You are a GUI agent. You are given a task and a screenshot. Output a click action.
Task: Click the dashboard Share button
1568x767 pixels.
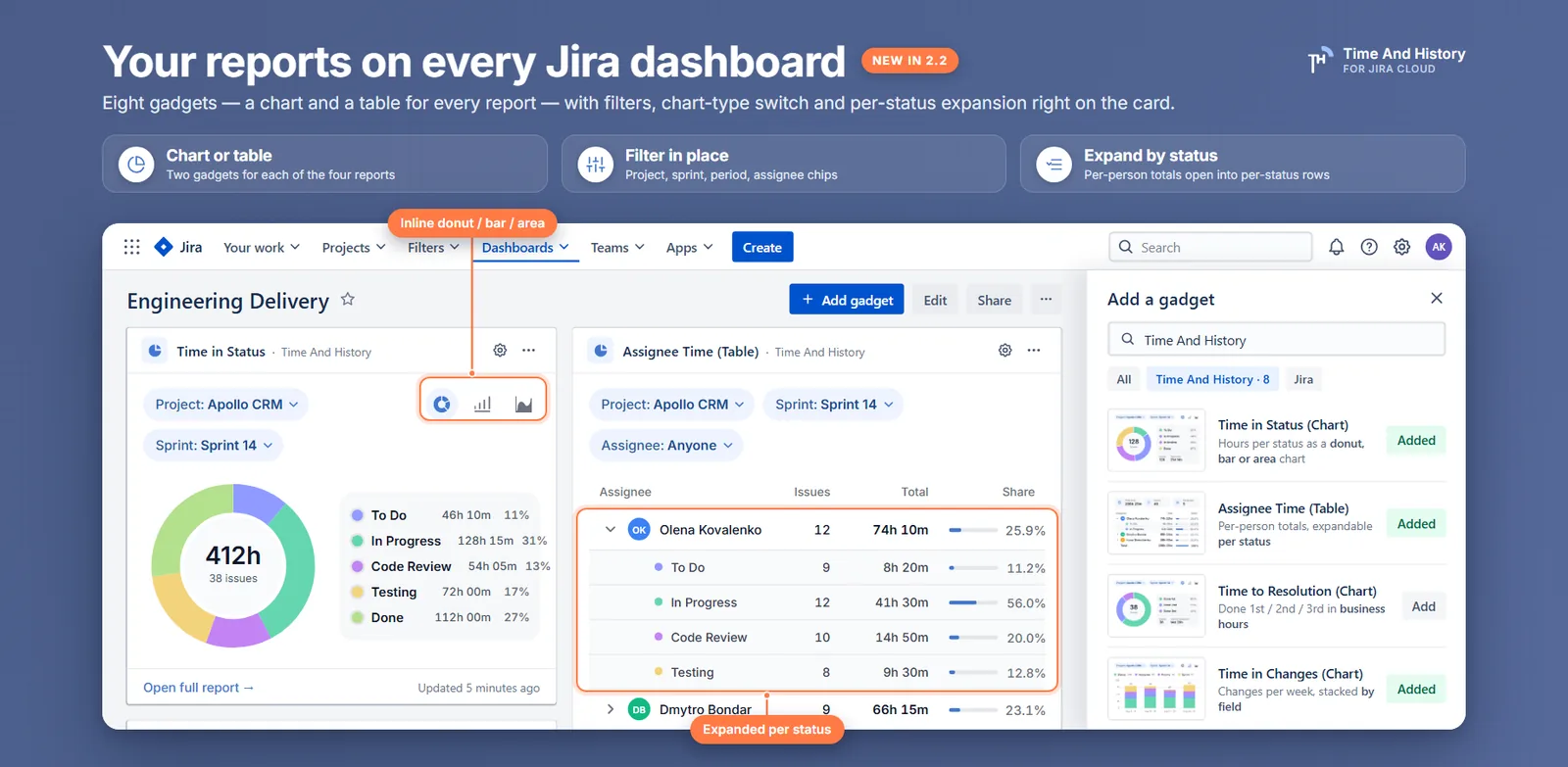[x=994, y=300]
